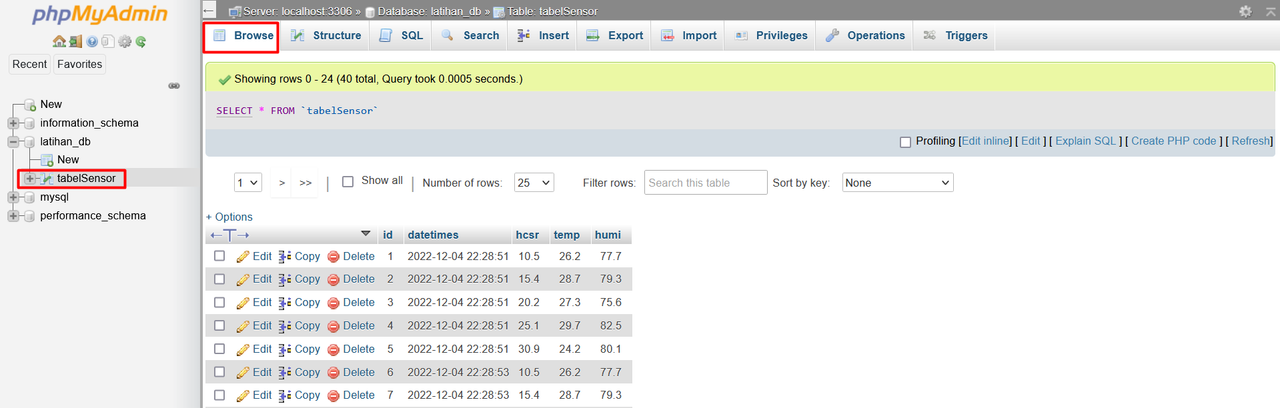Click the full texts arrows icon above table
Image resolution: width=1280 pixels, height=408 pixels.
228,235
